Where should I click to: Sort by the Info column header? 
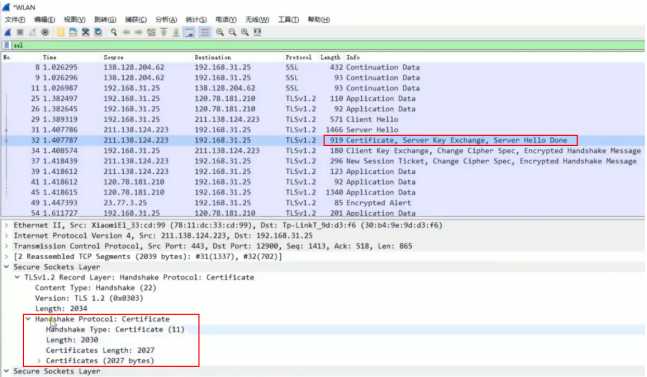click(353, 57)
